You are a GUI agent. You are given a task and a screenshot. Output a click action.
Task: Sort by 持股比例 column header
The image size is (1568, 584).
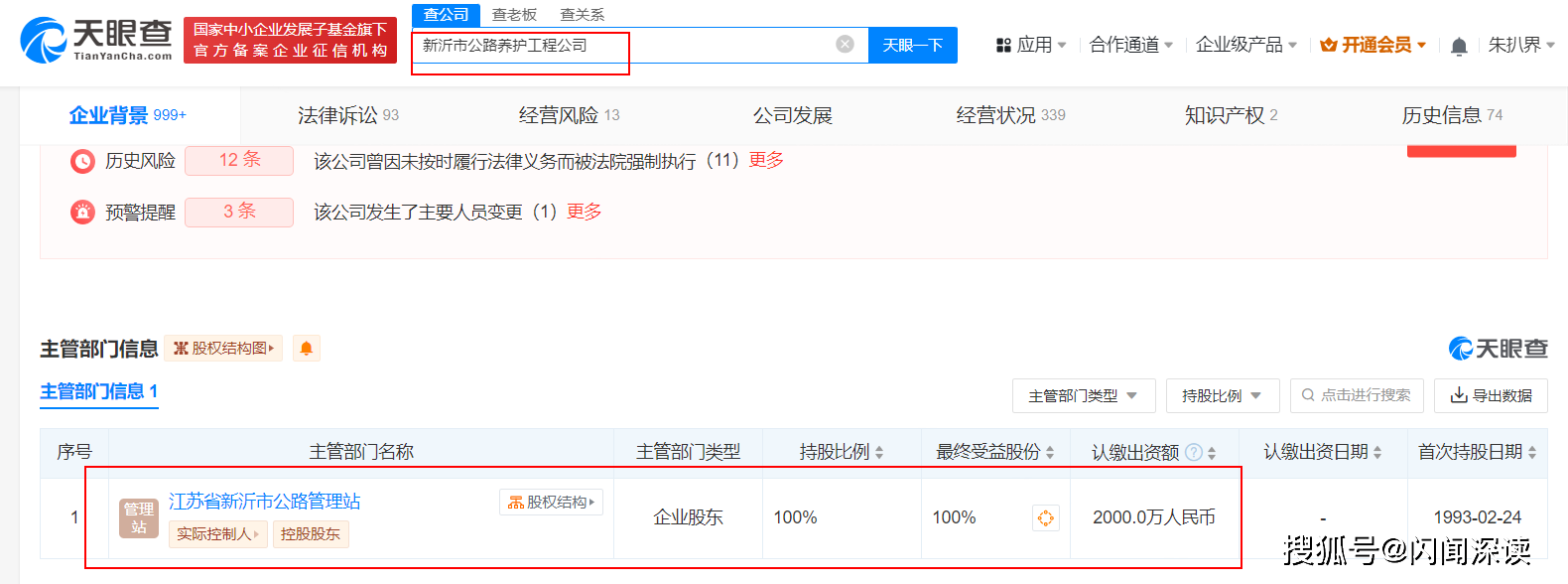[x=841, y=452]
